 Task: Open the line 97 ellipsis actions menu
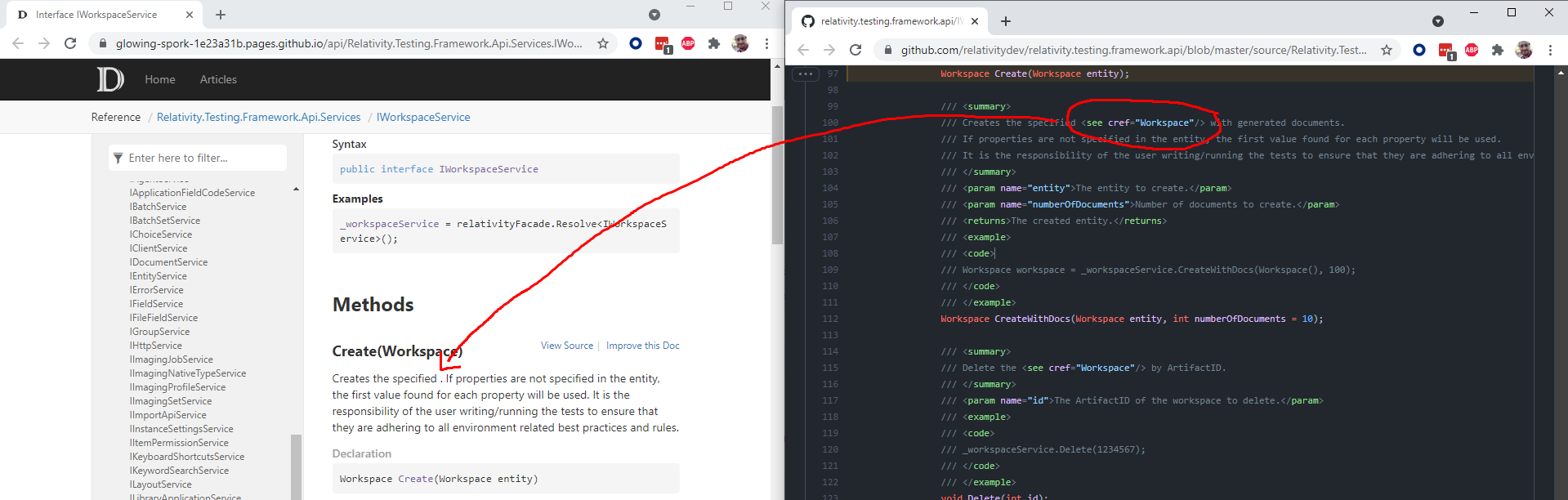(x=806, y=74)
